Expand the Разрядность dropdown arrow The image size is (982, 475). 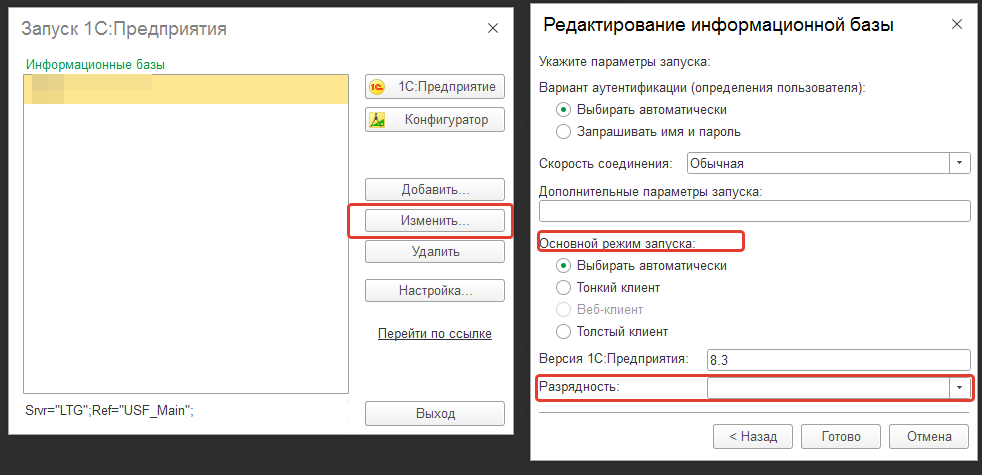[x=959, y=389]
